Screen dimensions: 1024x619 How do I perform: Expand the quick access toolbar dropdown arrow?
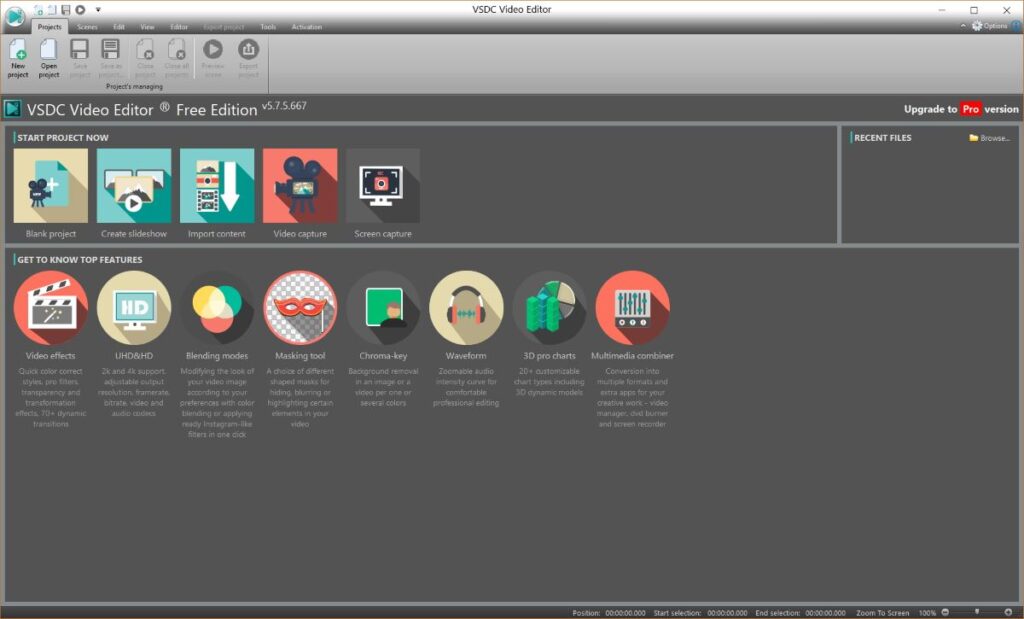point(98,10)
